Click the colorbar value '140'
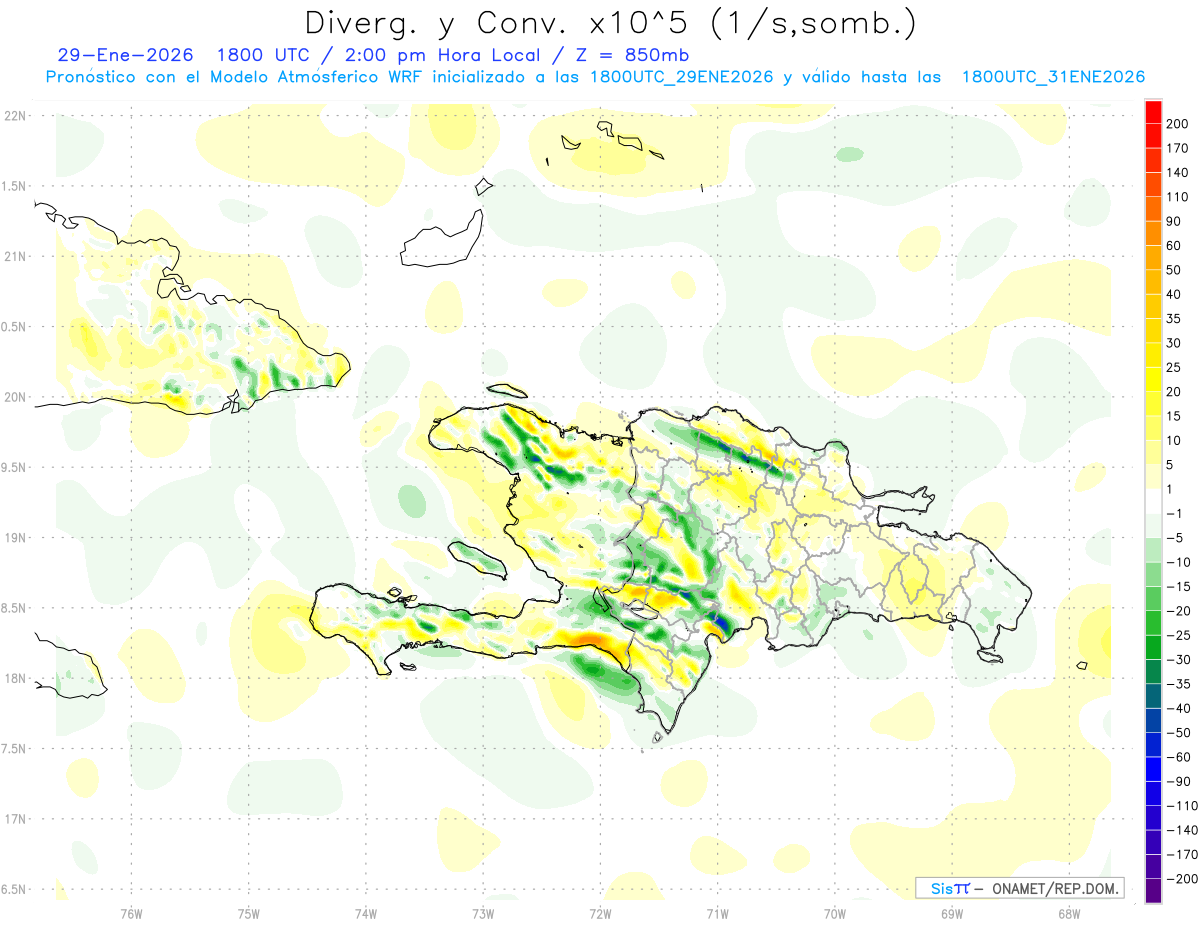The width and height of the screenshot is (1200, 927). pos(1179,173)
